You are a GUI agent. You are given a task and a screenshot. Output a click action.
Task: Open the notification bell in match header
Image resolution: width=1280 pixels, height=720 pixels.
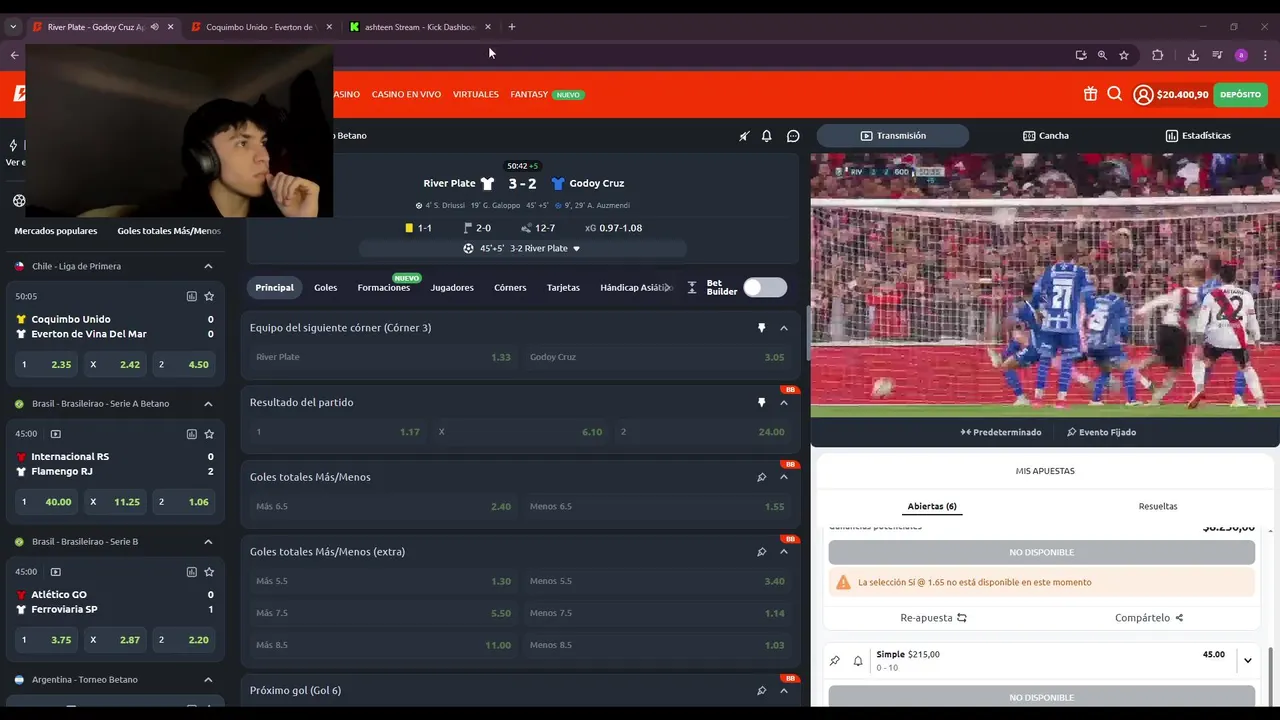point(767,136)
